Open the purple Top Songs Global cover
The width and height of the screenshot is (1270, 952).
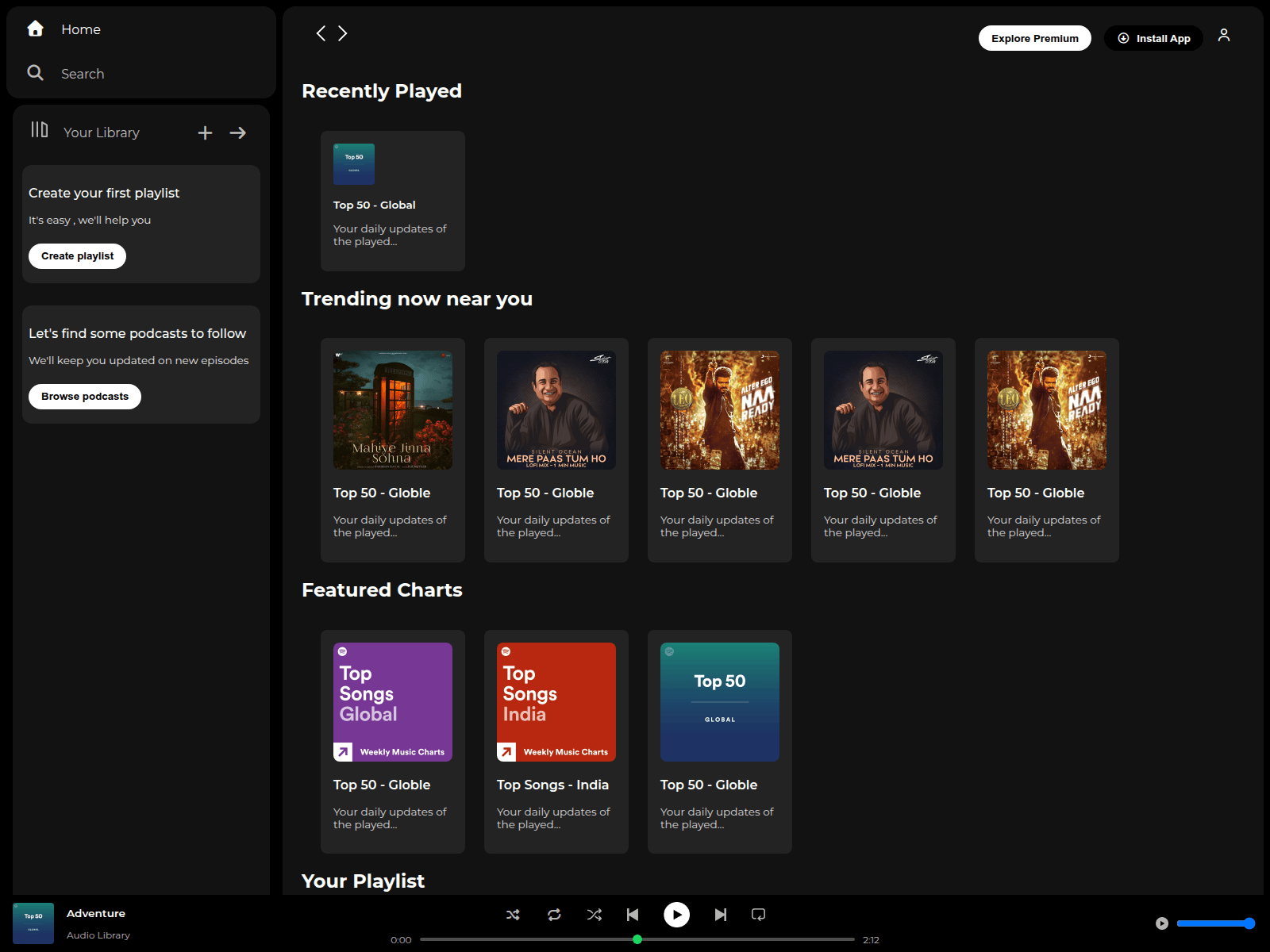coord(393,702)
